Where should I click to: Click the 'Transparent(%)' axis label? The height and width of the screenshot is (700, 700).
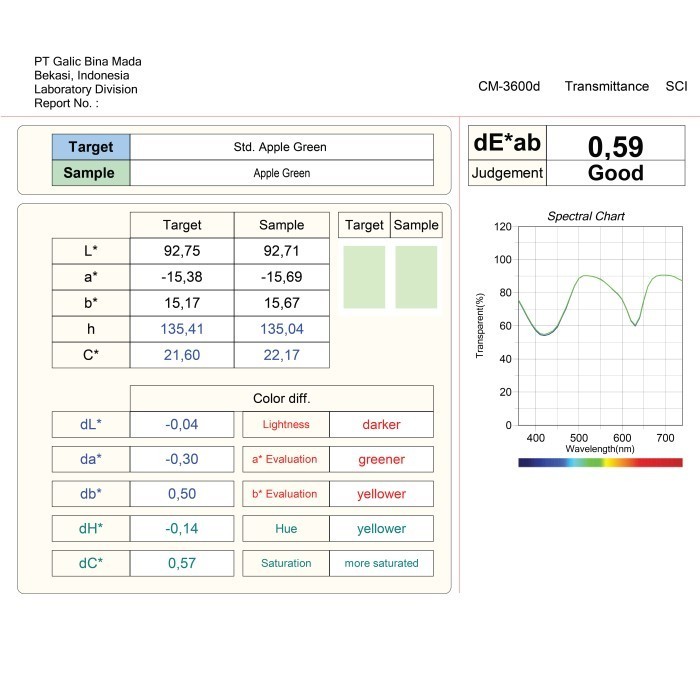479,325
